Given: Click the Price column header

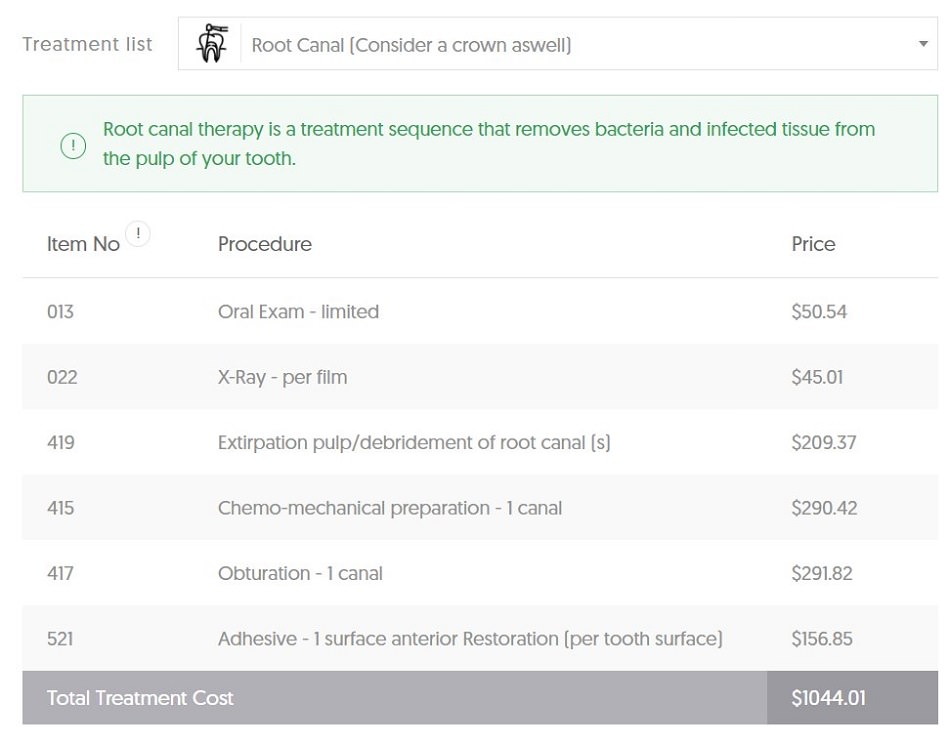Looking at the screenshot, I should coord(813,244).
